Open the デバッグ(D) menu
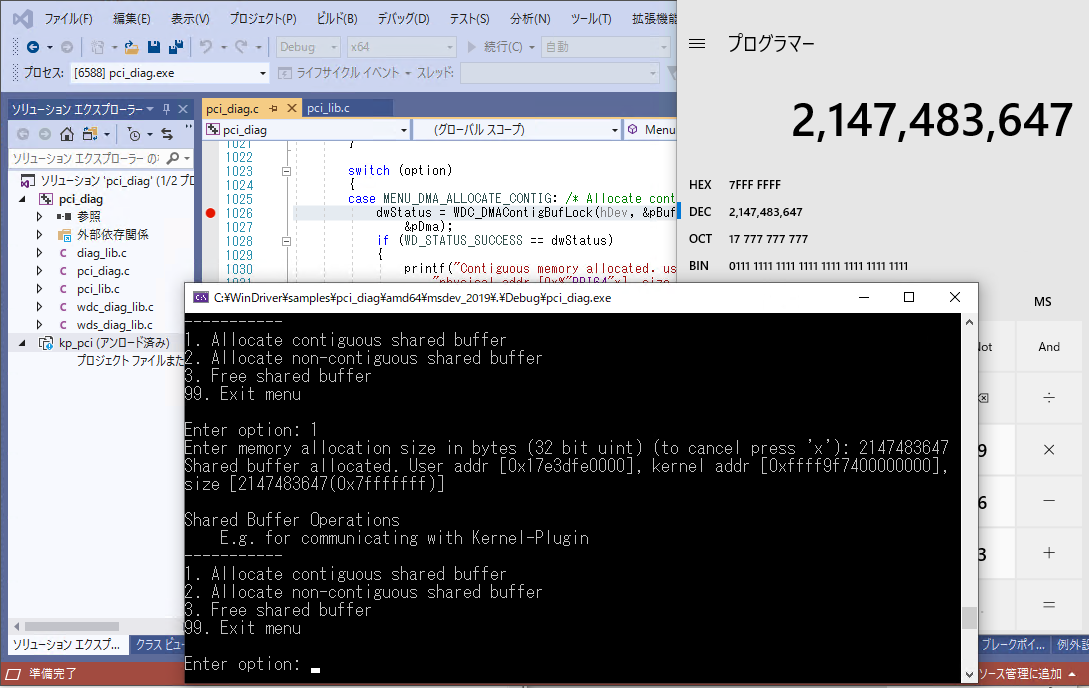Screen dimensions: 1089x688 [x=403, y=19]
